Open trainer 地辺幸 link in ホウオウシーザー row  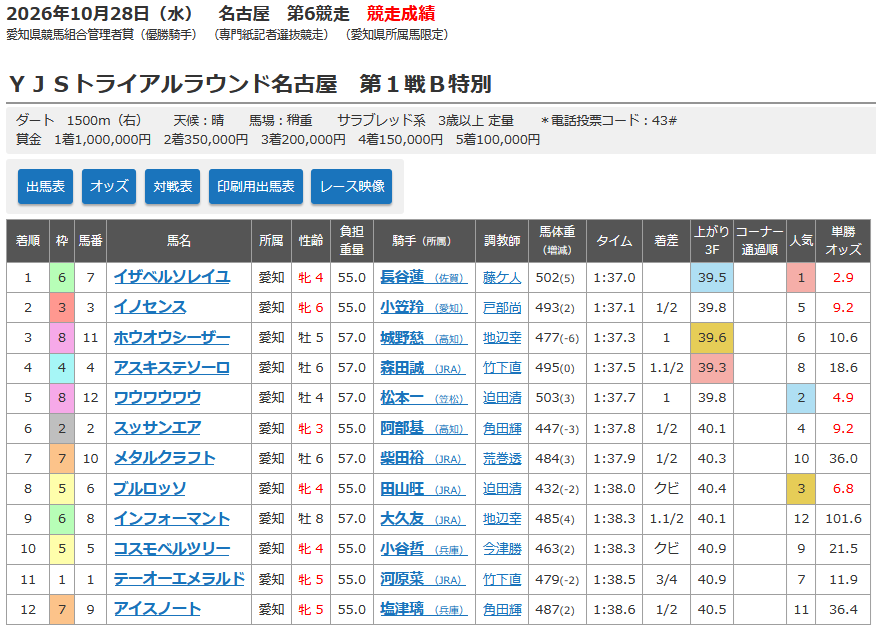[502, 338]
